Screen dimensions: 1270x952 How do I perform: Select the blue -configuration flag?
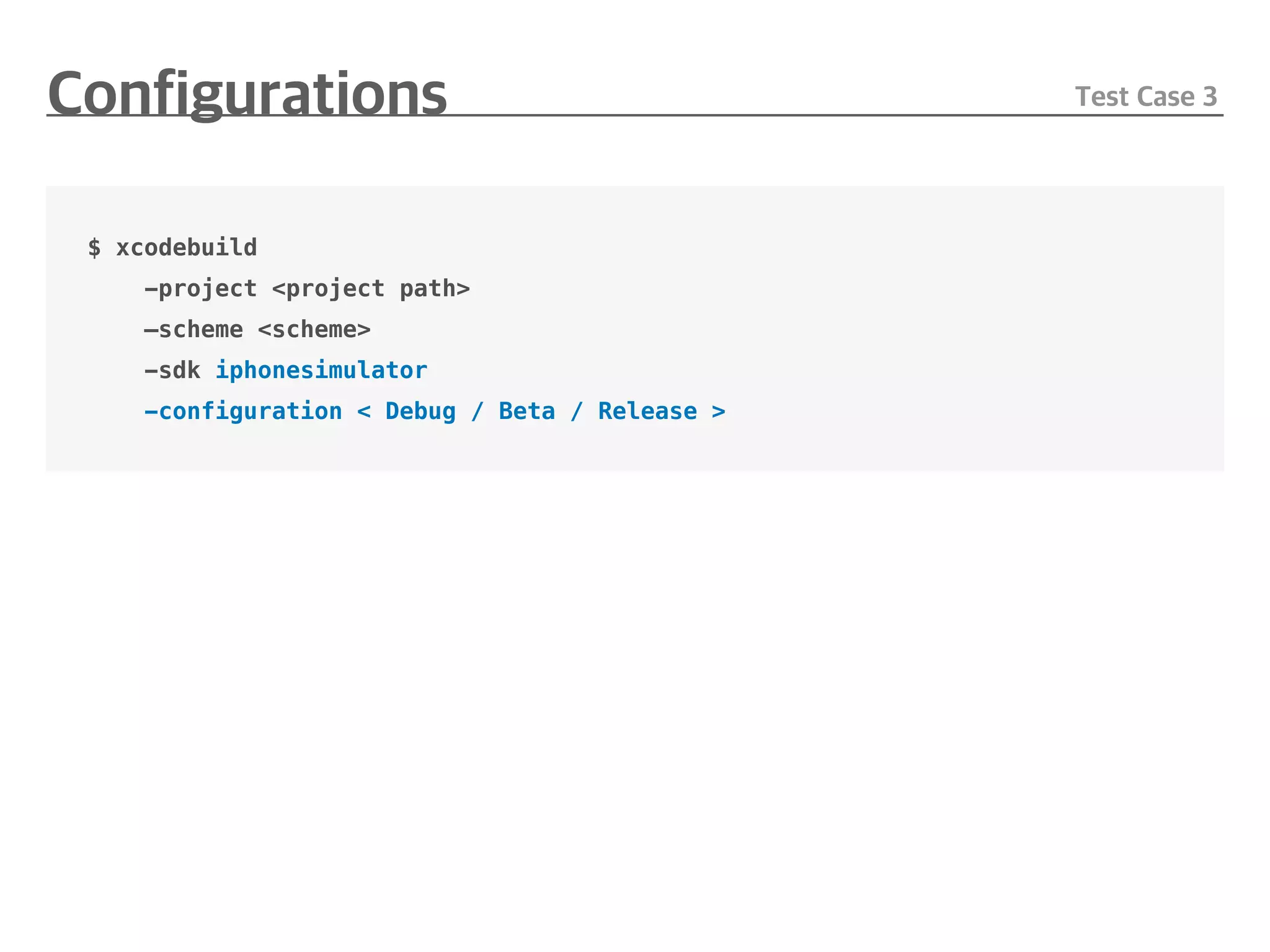click(242, 412)
